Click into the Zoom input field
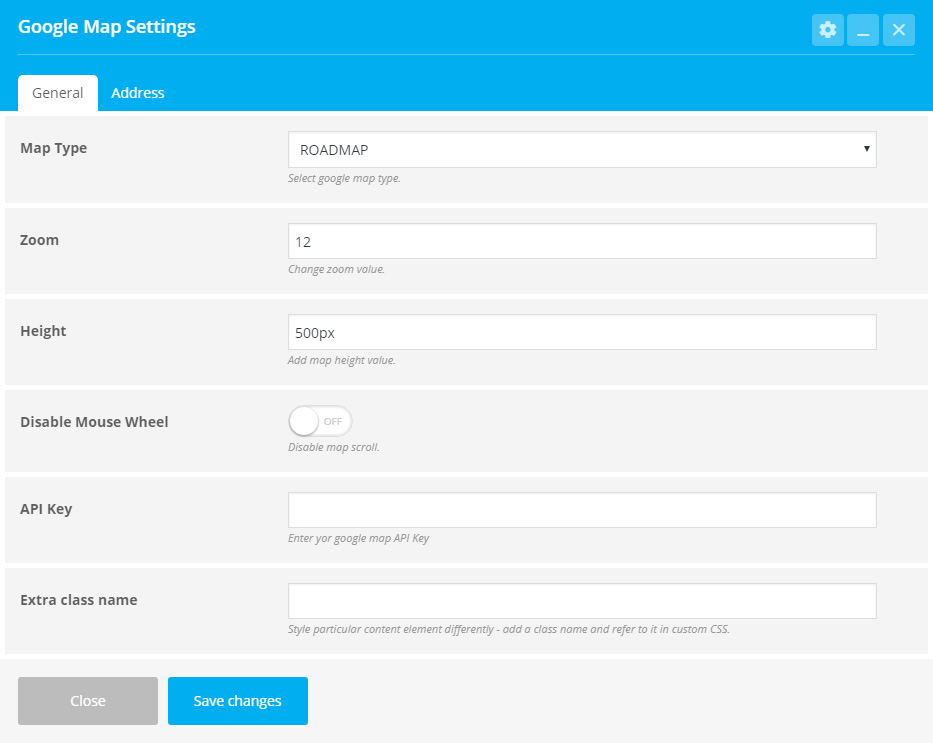This screenshot has height=743, width=933. (582, 241)
